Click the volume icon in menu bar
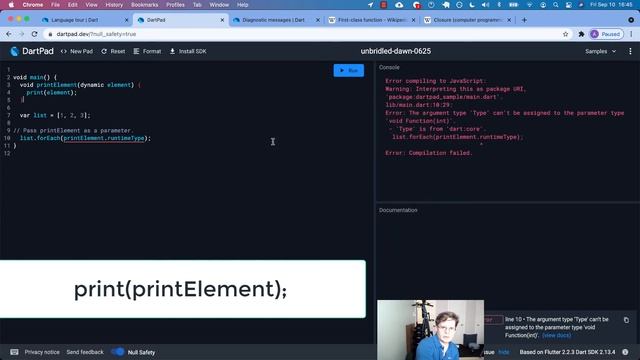 tap(485, 5)
